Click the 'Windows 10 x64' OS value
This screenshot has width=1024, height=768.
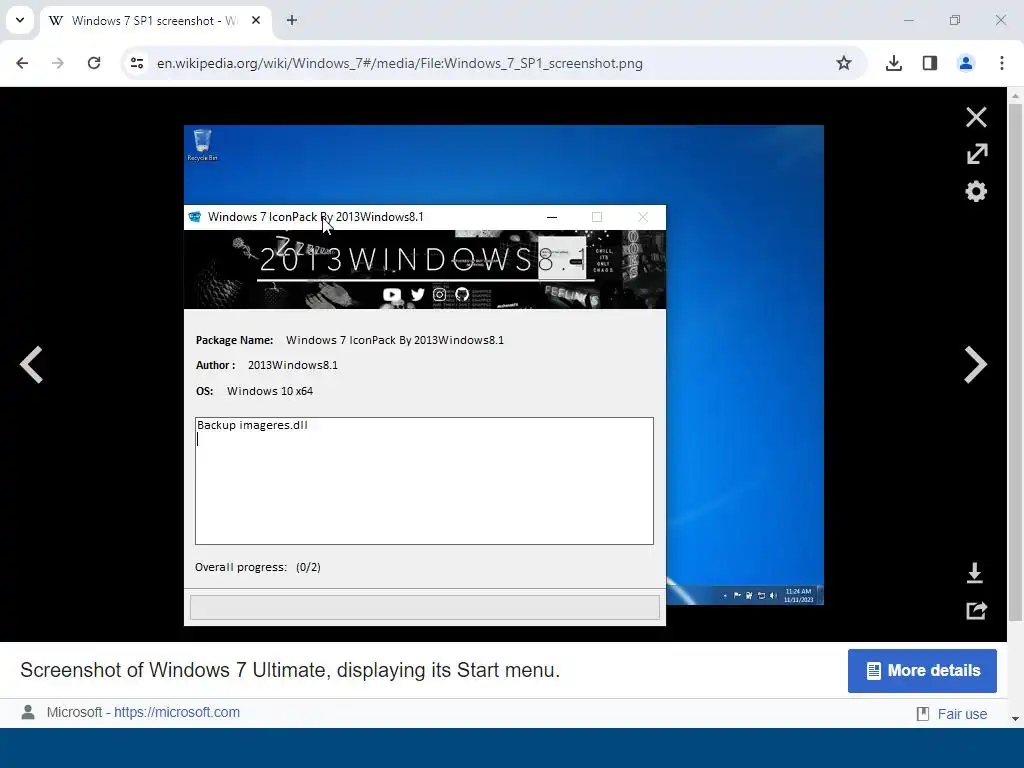pos(270,391)
